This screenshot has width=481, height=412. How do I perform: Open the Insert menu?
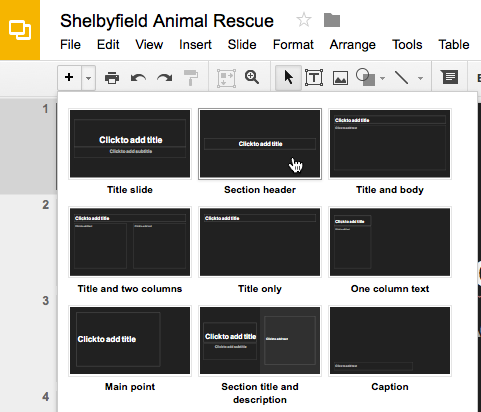[195, 45]
